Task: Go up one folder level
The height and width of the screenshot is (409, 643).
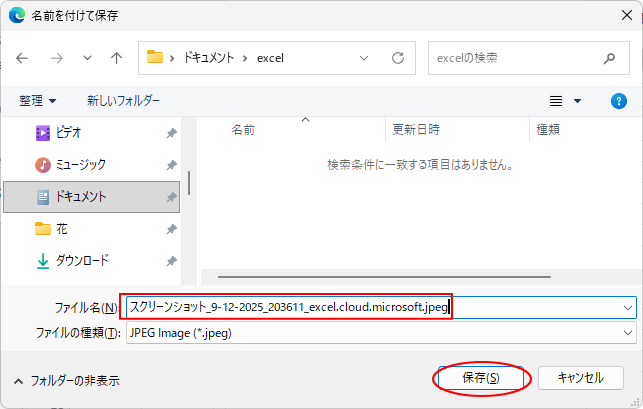Action: [116, 58]
